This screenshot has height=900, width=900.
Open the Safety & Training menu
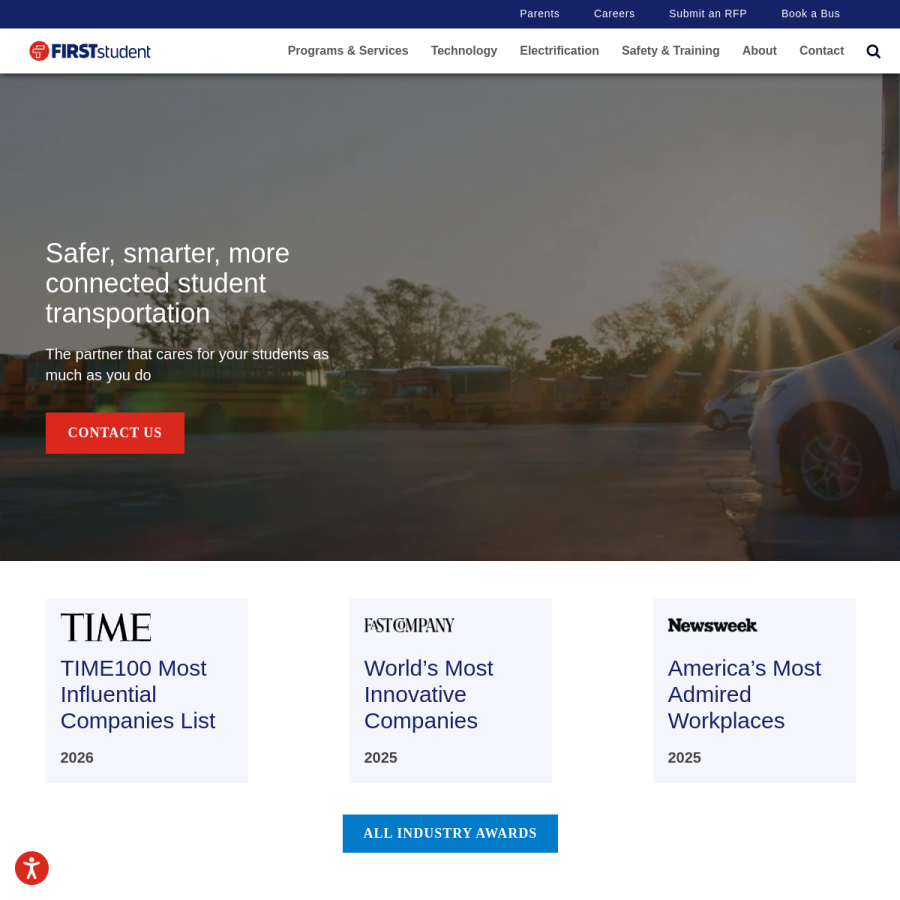click(x=670, y=51)
